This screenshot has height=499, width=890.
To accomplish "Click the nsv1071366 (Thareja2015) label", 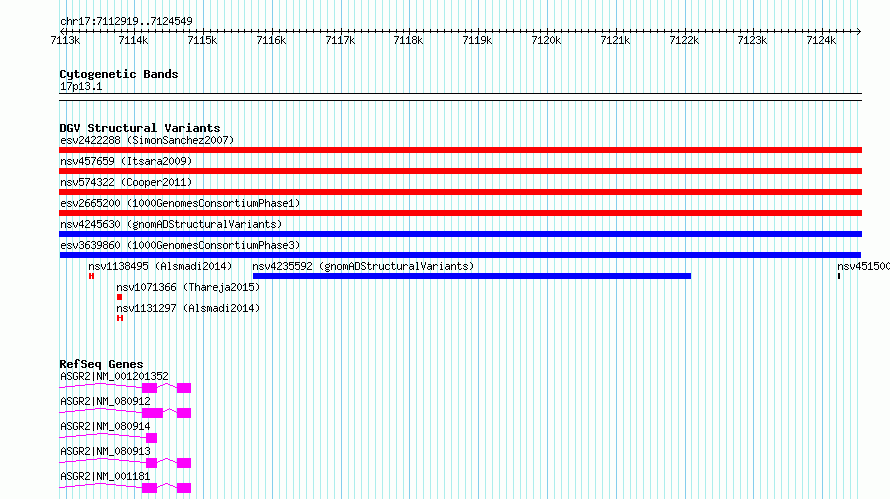I will click(x=188, y=287).
